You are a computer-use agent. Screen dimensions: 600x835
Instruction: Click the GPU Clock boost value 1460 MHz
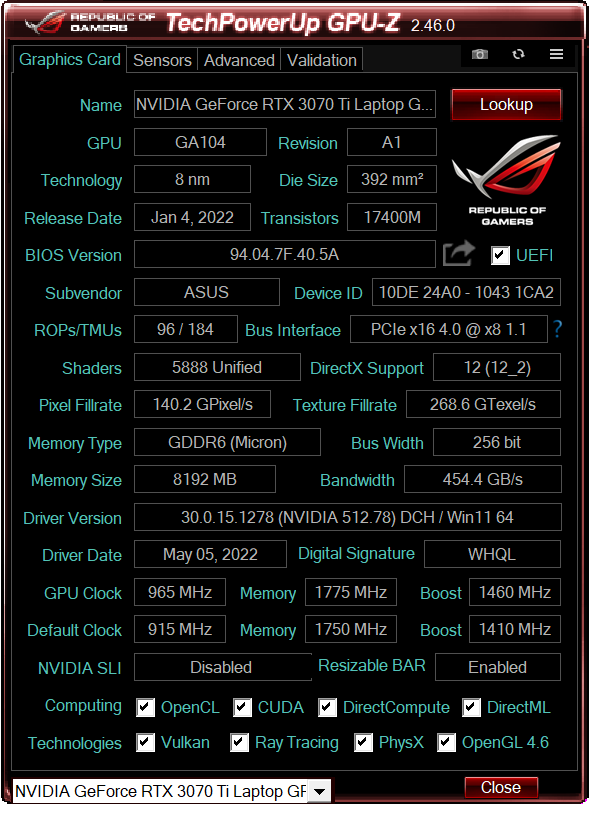tap(515, 592)
